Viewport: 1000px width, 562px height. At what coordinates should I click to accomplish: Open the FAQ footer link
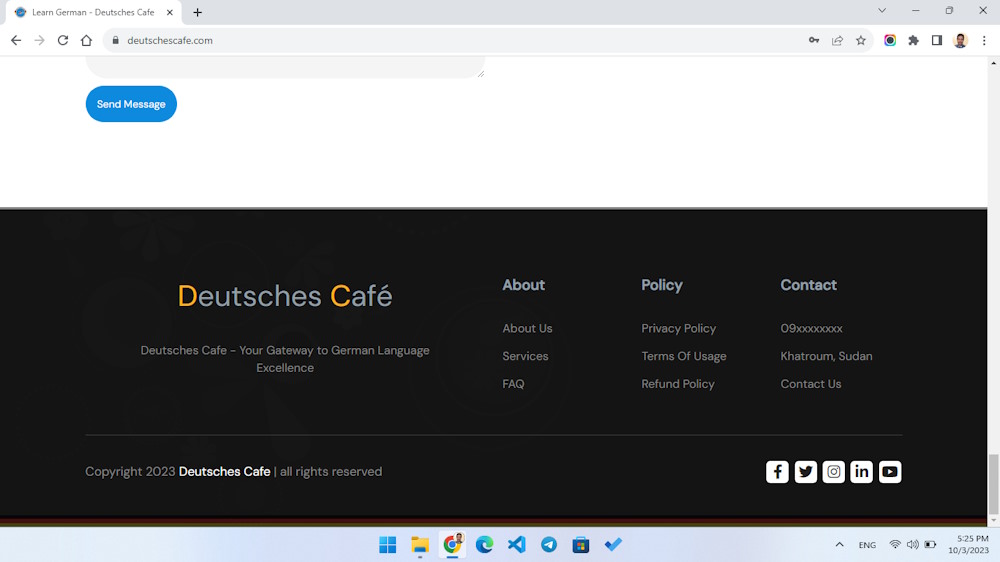pyautogui.click(x=513, y=384)
